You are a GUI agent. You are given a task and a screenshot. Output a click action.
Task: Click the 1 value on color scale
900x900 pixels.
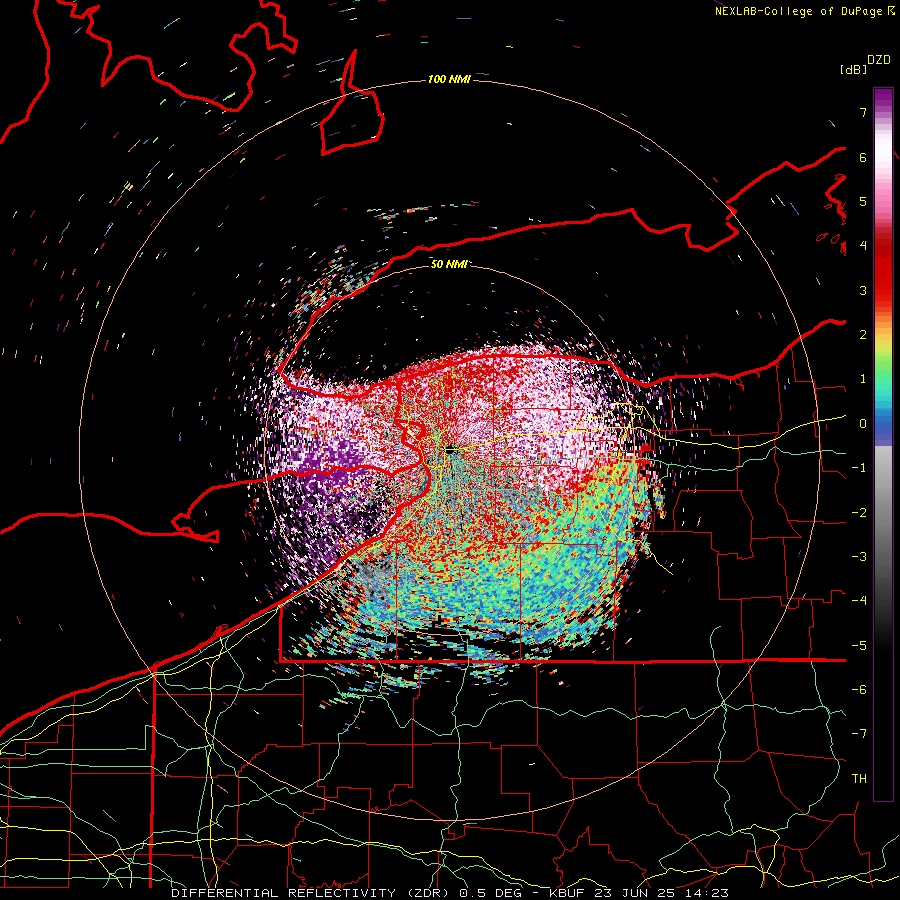coord(863,379)
